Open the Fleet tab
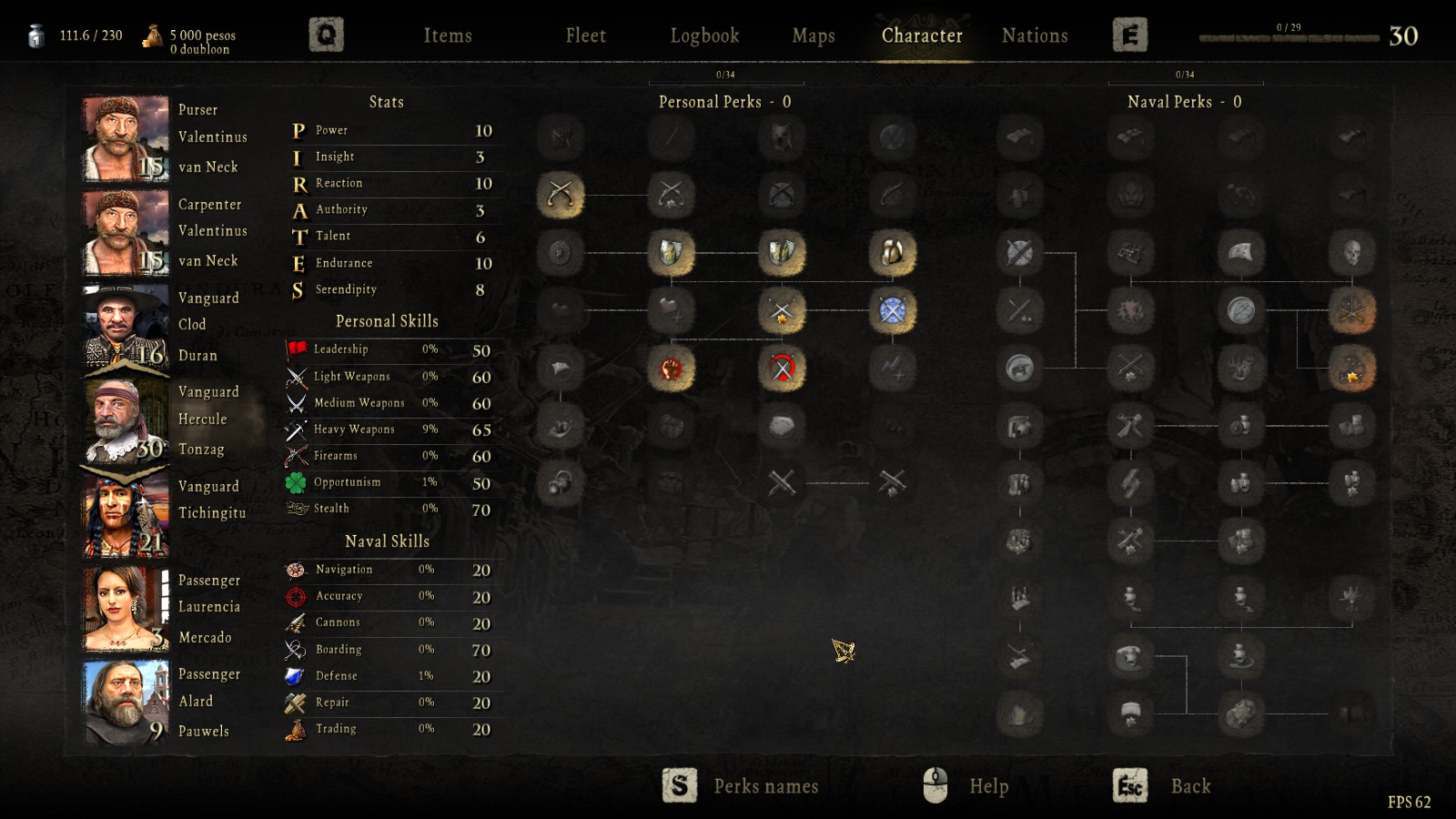Image resolution: width=1456 pixels, height=819 pixels. coord(585,35)
